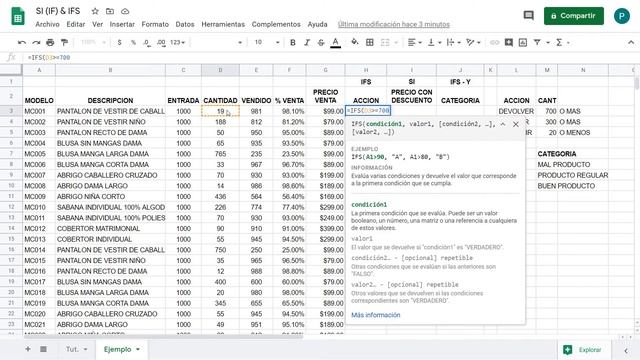Collapse the toolbar with the up chevron

click(x=631, y=42)
